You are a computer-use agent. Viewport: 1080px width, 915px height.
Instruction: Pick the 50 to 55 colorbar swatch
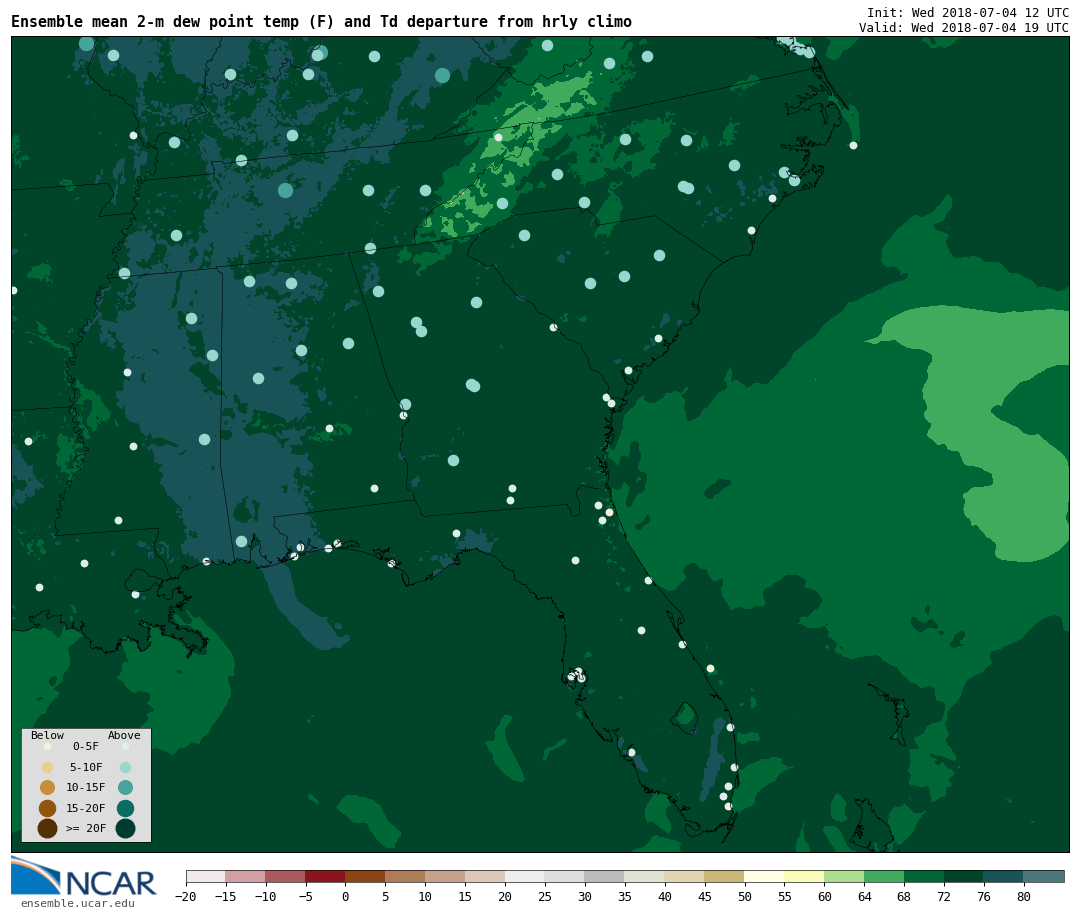tap(765, 876)
